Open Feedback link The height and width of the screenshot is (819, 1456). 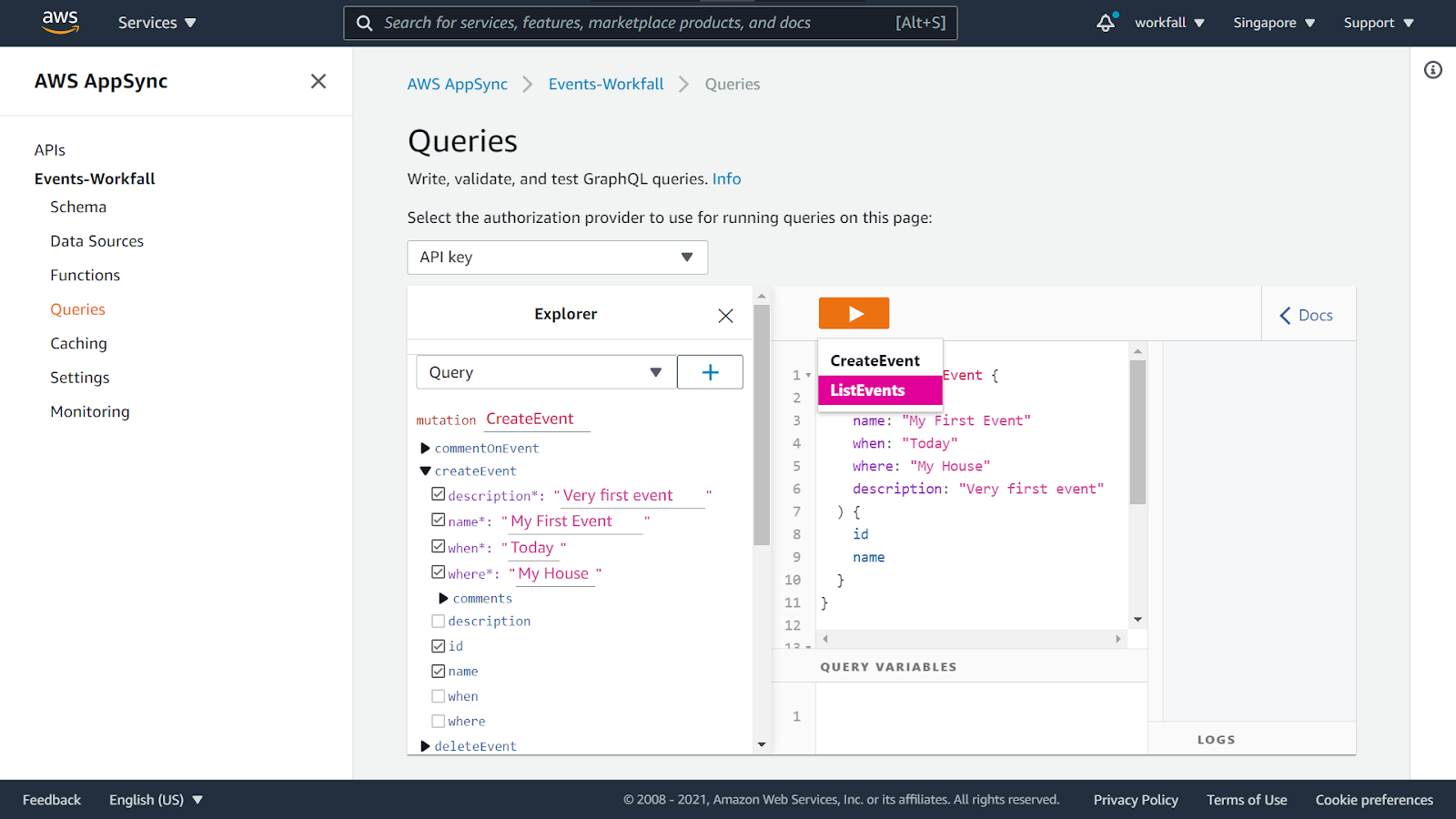[52, 800]
